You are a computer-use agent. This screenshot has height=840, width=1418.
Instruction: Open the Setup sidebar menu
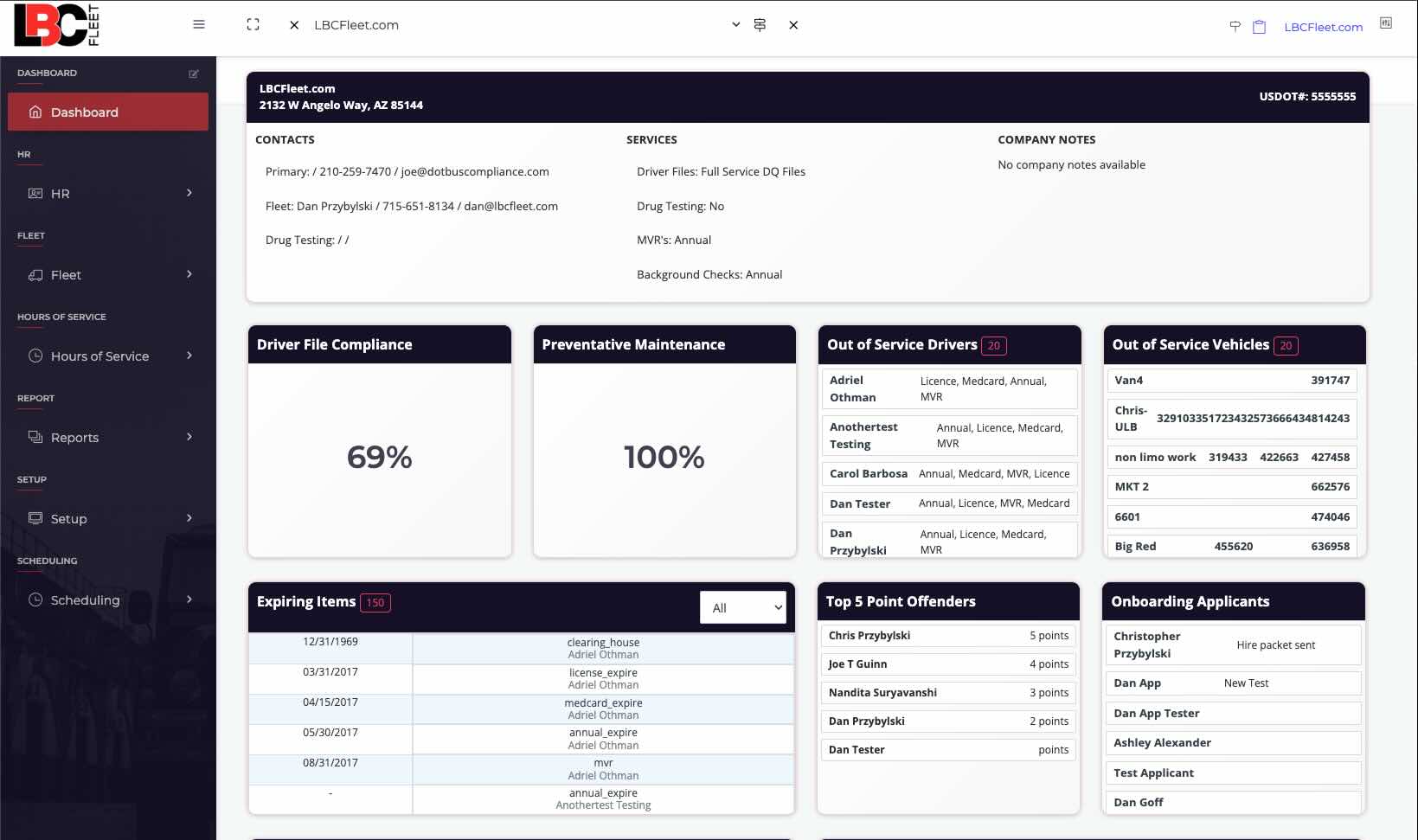(108, 518)
